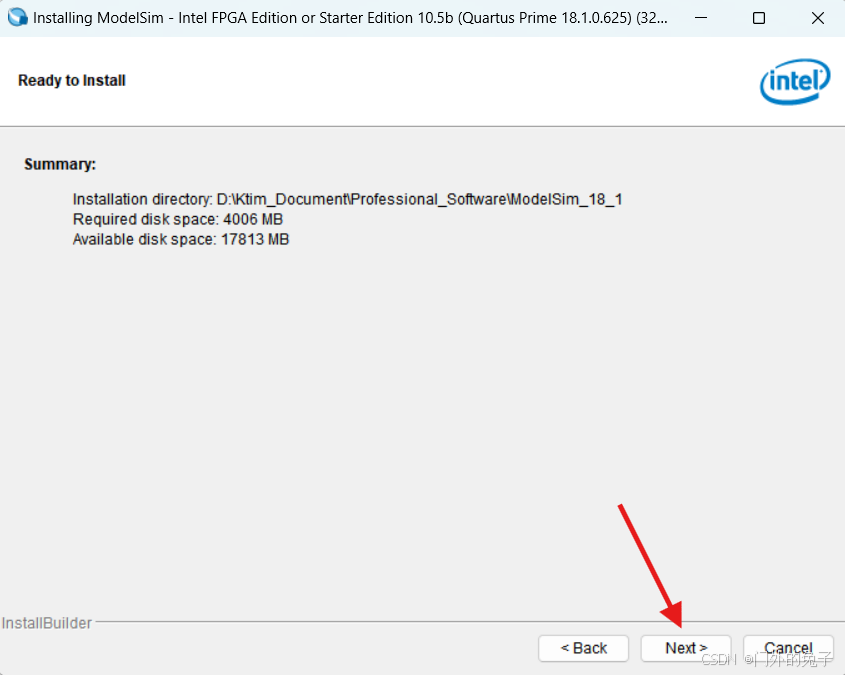Click the installer window title text
Image resolution: width=845 pixels, height=675 pixels.
click(x=350, y=18)
